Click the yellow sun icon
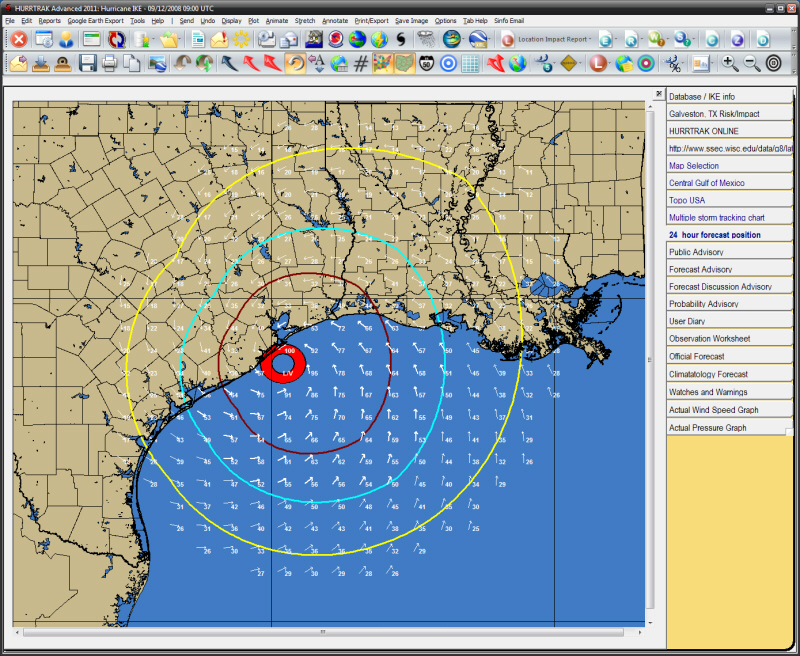 [x=241, y=40]
